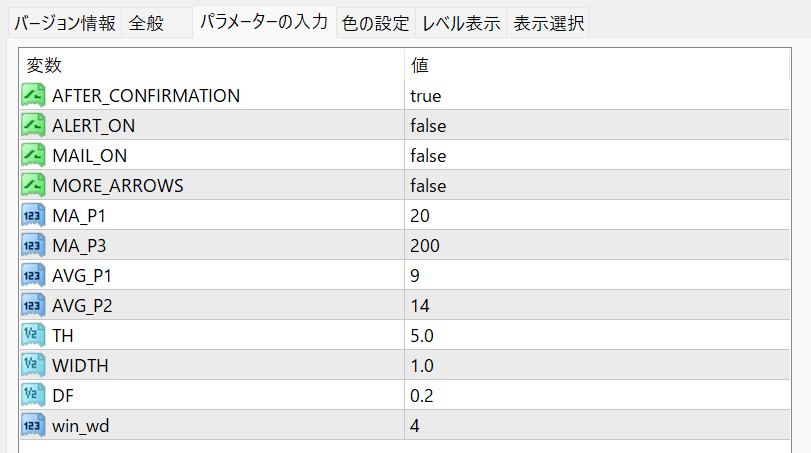
Task: Click the boolean icon beside AFTER_CONFIRMATION
Action: tap(34, 96)
